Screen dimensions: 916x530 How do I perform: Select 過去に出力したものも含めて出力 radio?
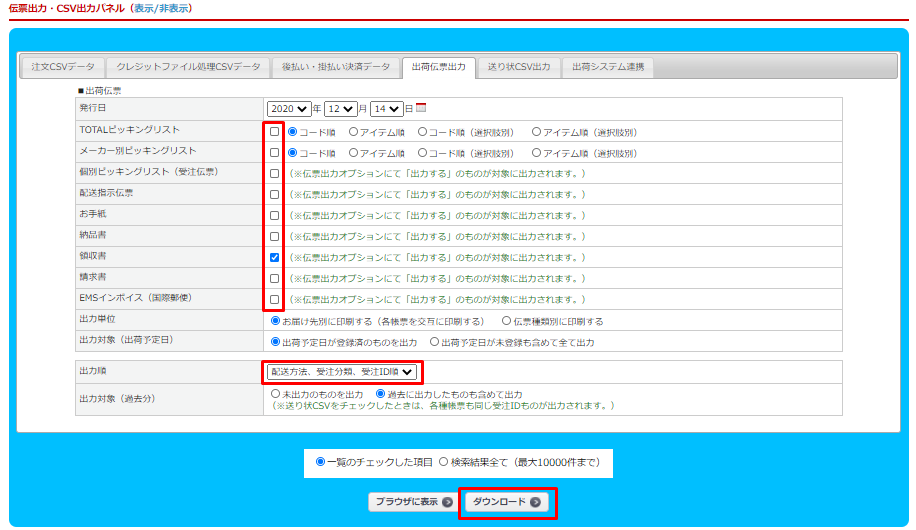point(380,394)
